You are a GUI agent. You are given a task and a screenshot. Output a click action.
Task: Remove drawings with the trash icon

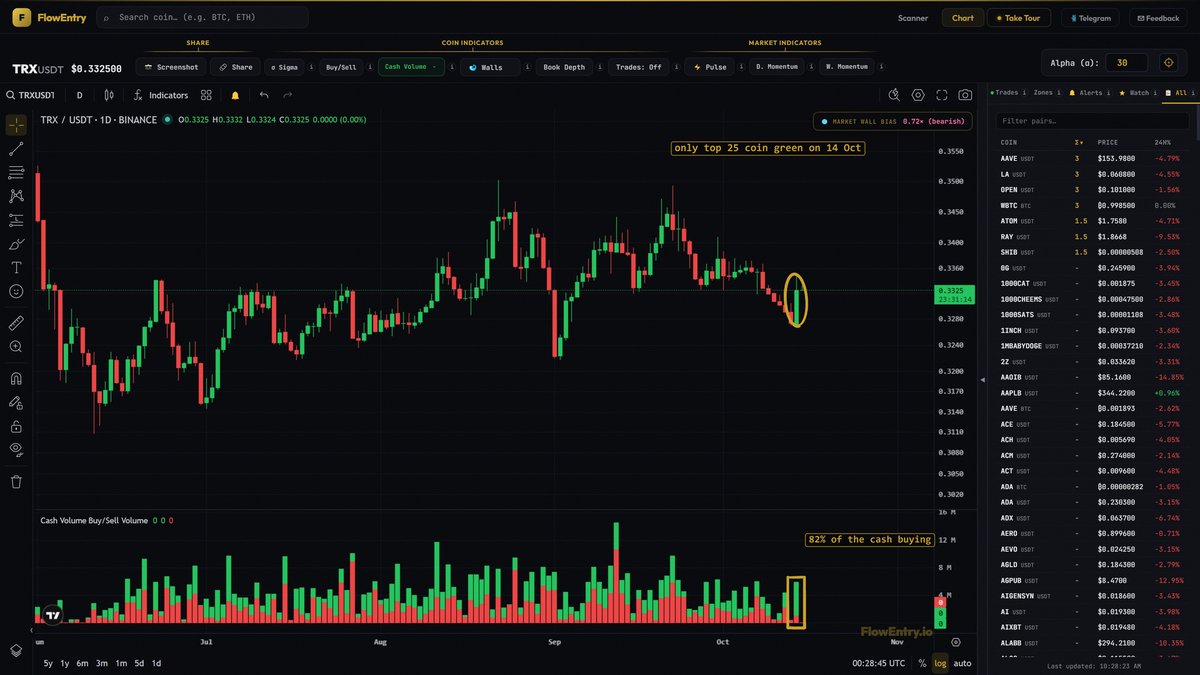pos(16,482)
